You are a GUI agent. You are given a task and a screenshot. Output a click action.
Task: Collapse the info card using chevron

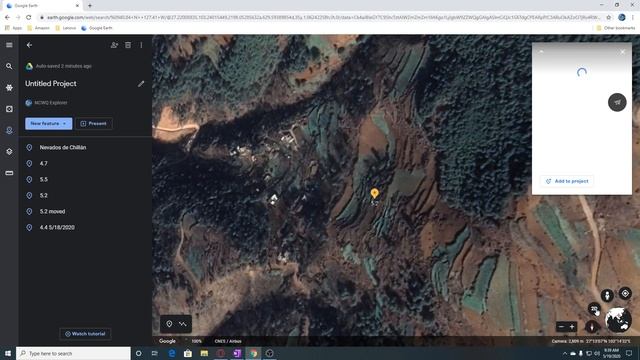pos(541,52)
